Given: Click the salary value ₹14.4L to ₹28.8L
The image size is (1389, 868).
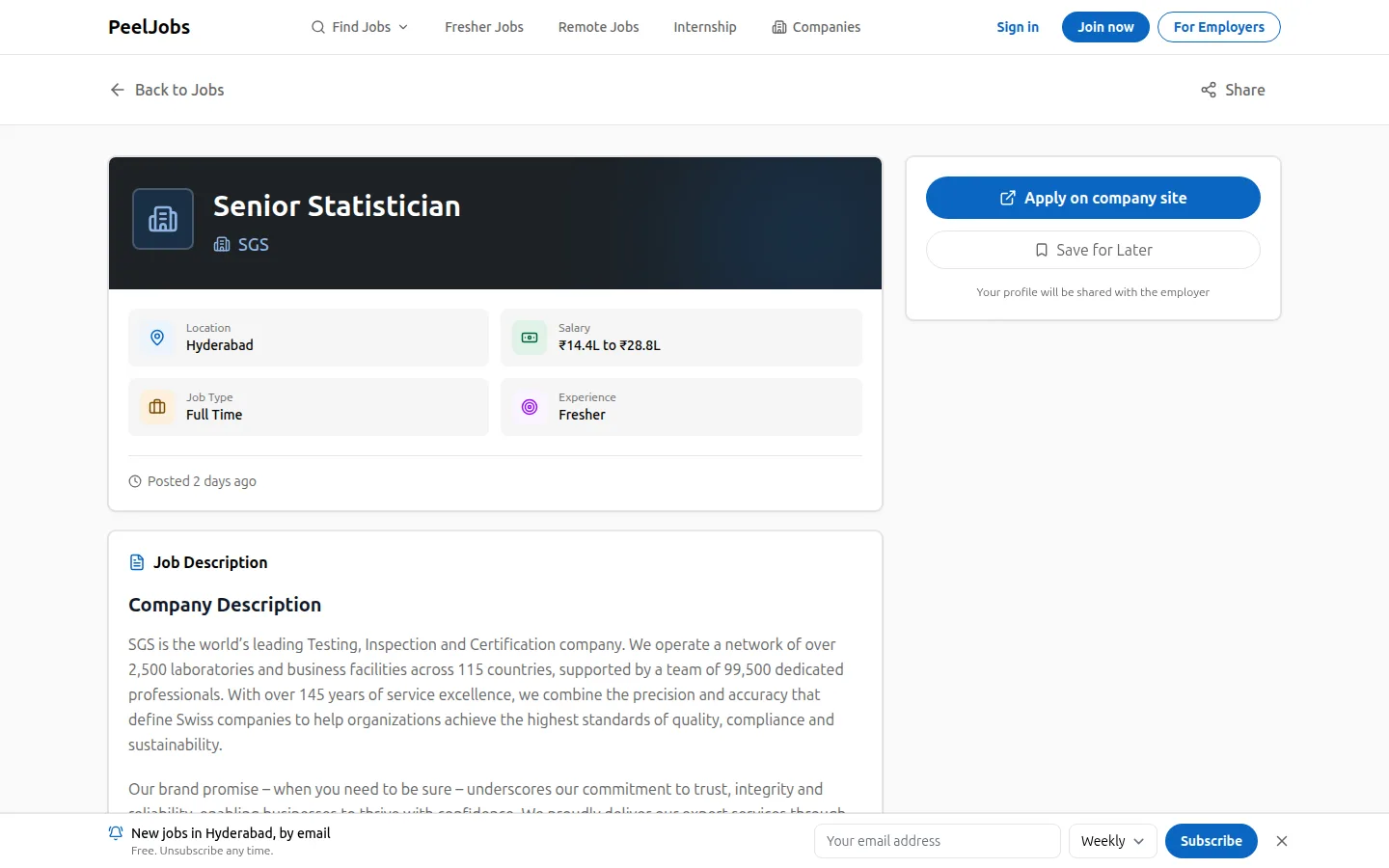Looking at the screenshot, I should pos(610,345).
